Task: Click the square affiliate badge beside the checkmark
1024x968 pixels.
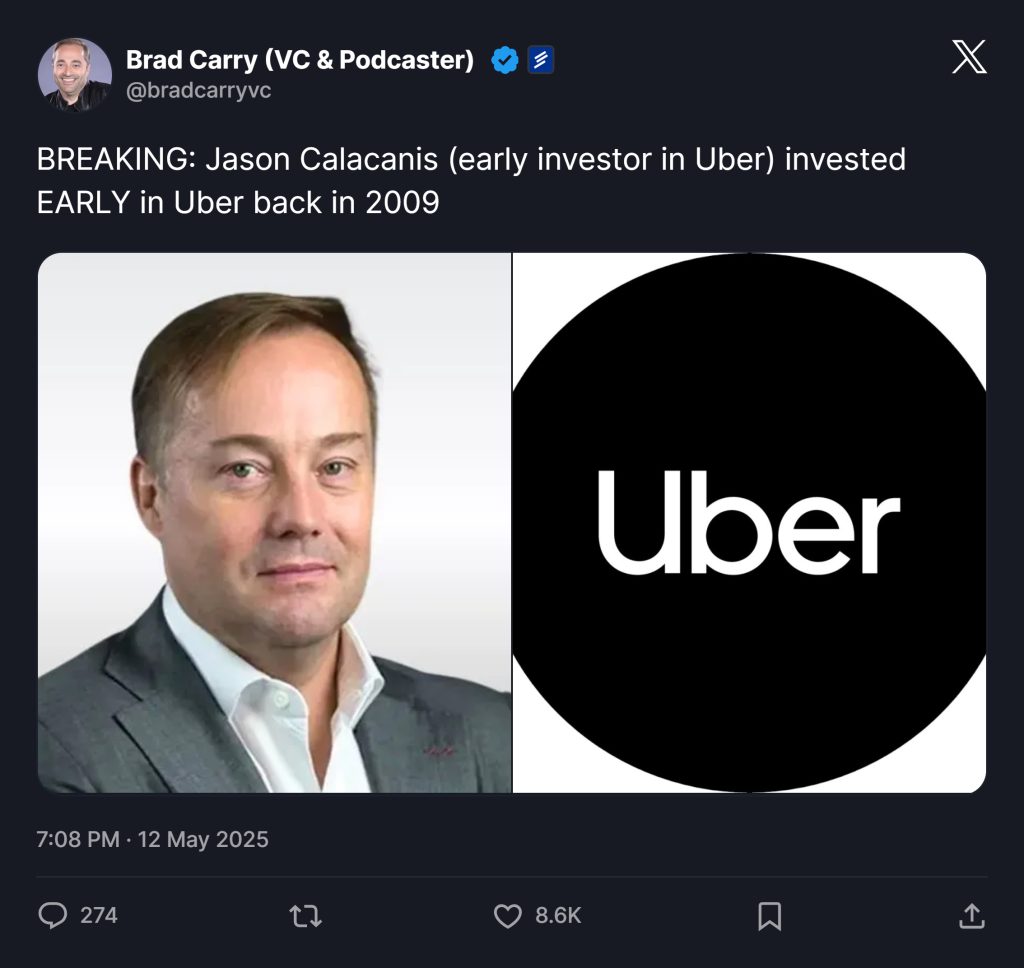Action: point(540,61)
